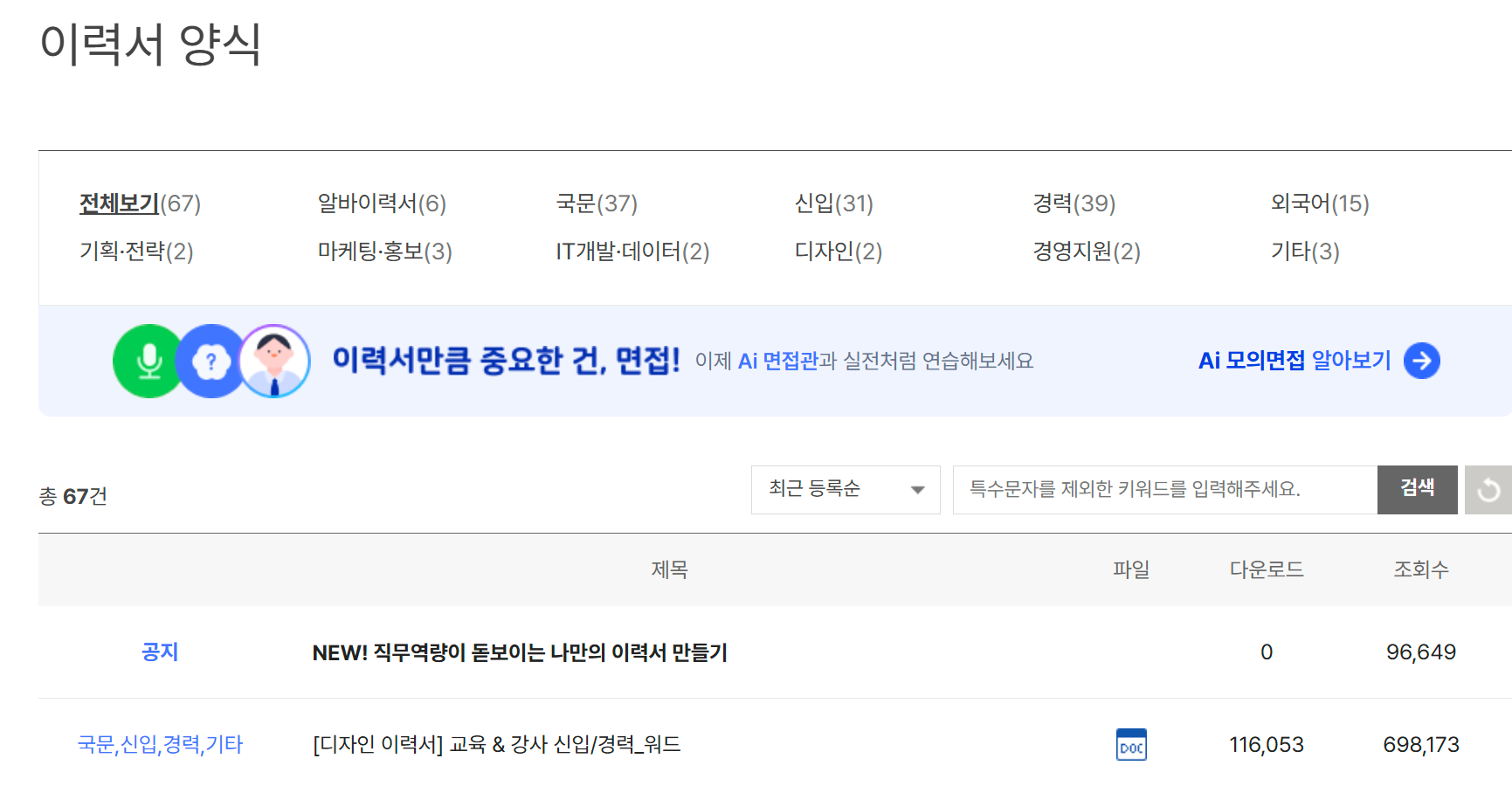
Task: Click the blue arrow circle icon
Action: point(1421,361)
